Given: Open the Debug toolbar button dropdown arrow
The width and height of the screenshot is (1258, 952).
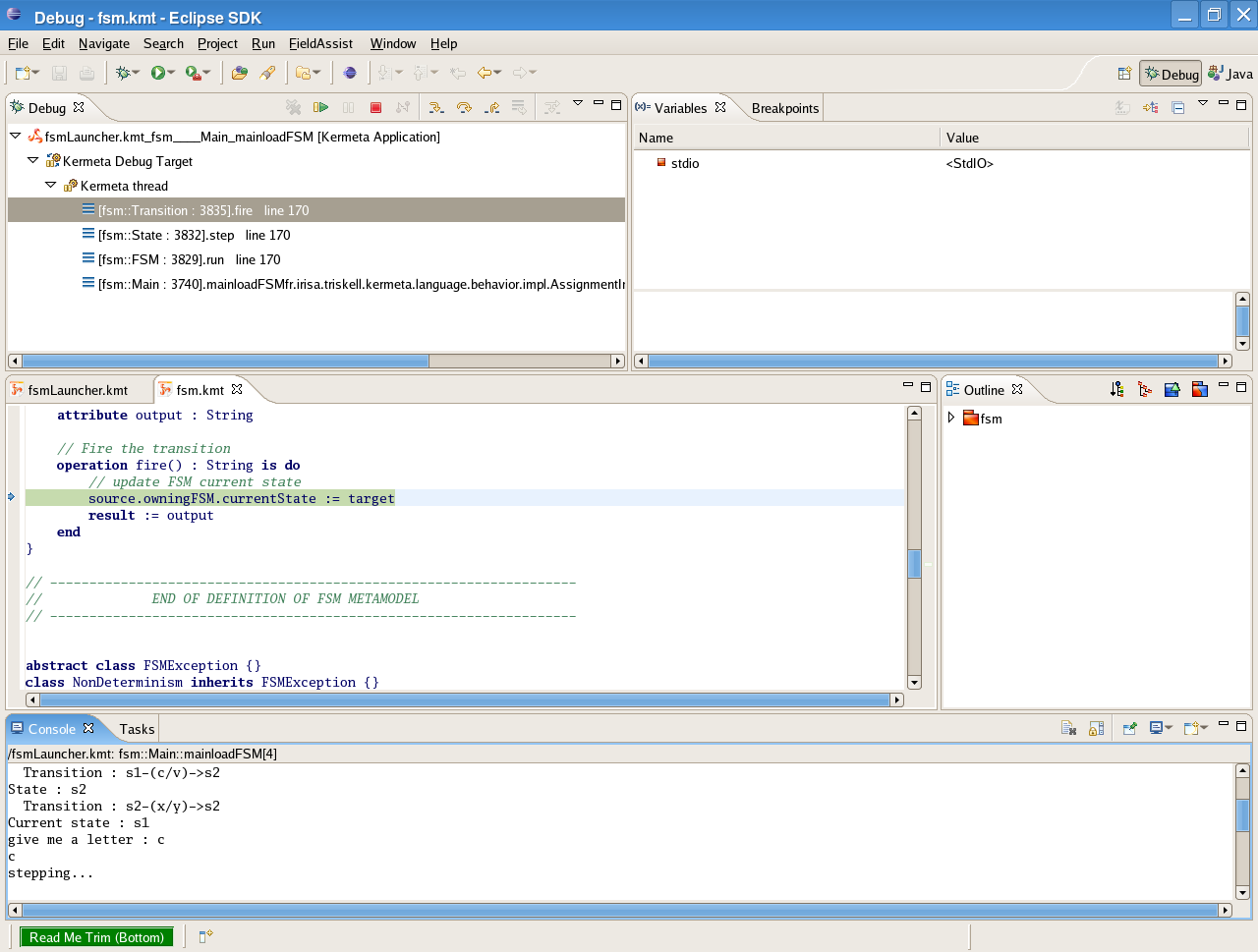Looking at the screenshot, I should 137,73.
